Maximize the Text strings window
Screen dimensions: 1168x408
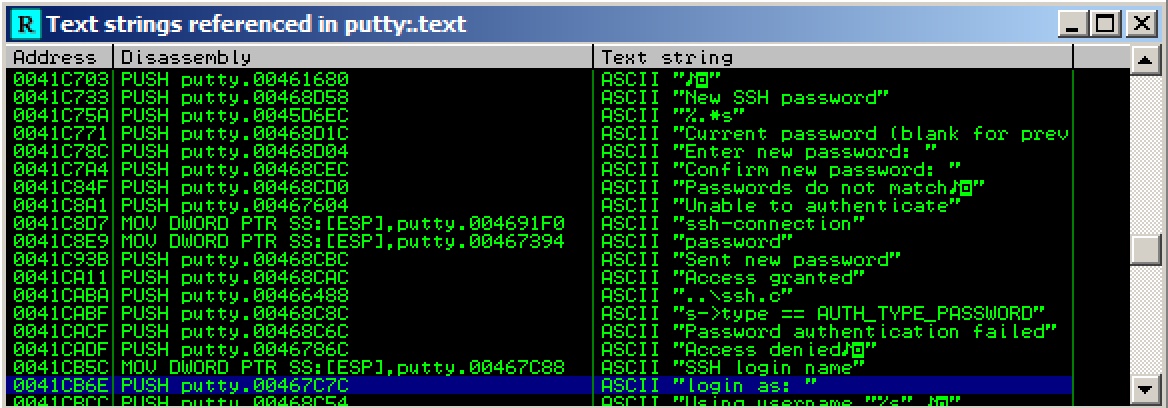pos(1105,25)
